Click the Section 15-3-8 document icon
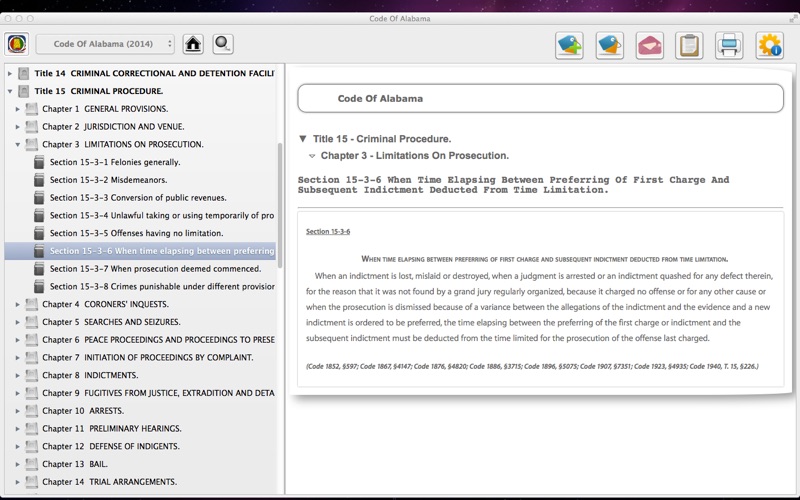The image size is (800, 500). (39, 287)
